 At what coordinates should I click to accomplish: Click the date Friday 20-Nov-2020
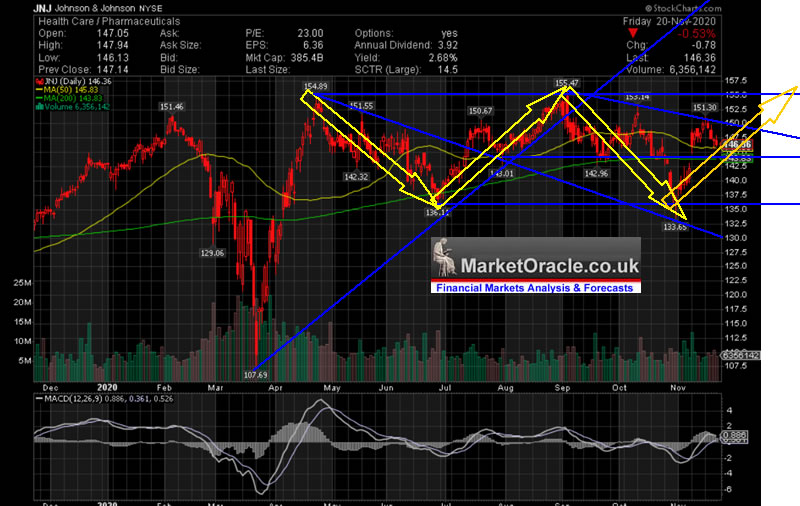coord(669,21)
